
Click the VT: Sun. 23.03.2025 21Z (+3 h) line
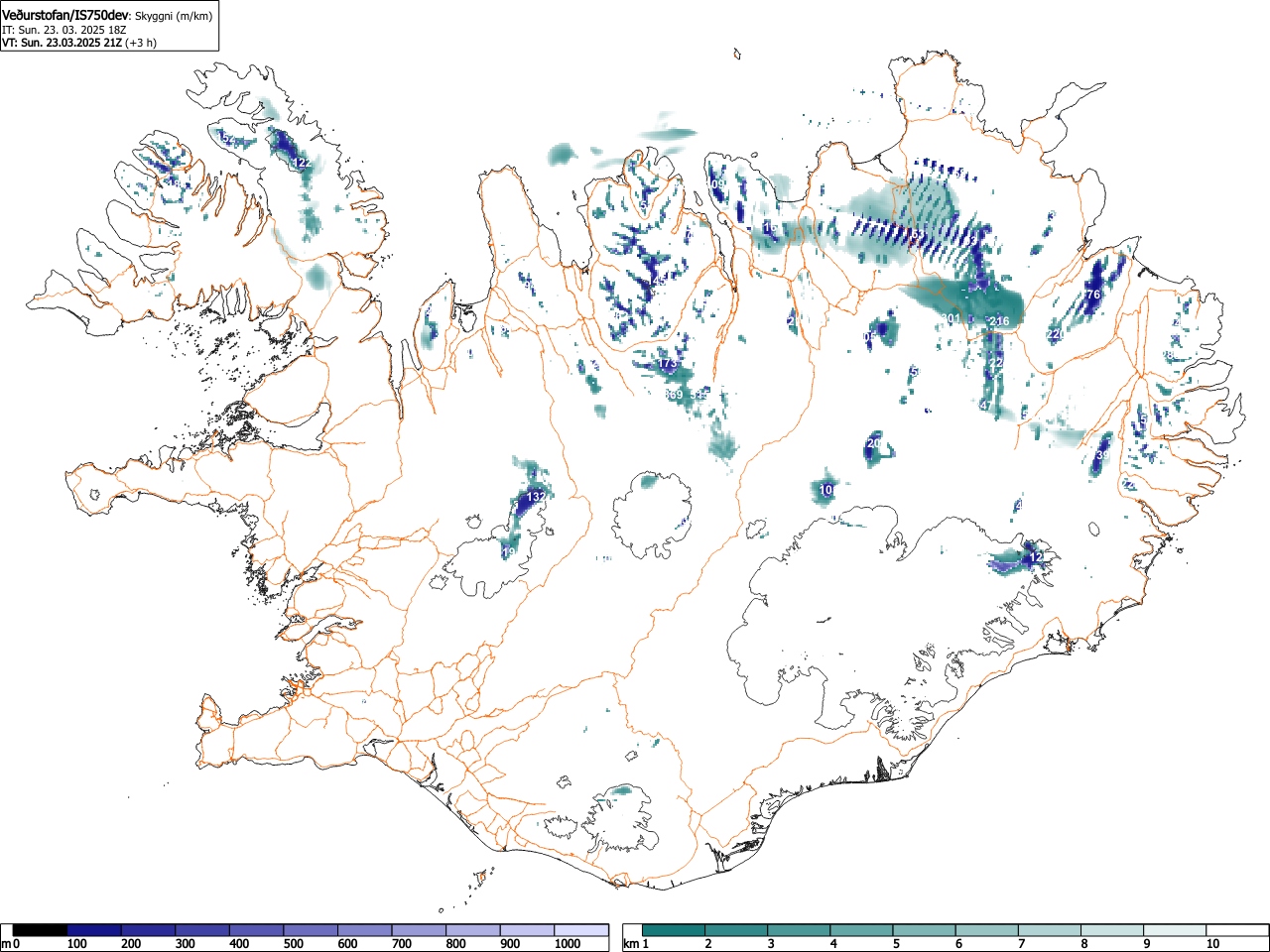click(x=79, y=43)
